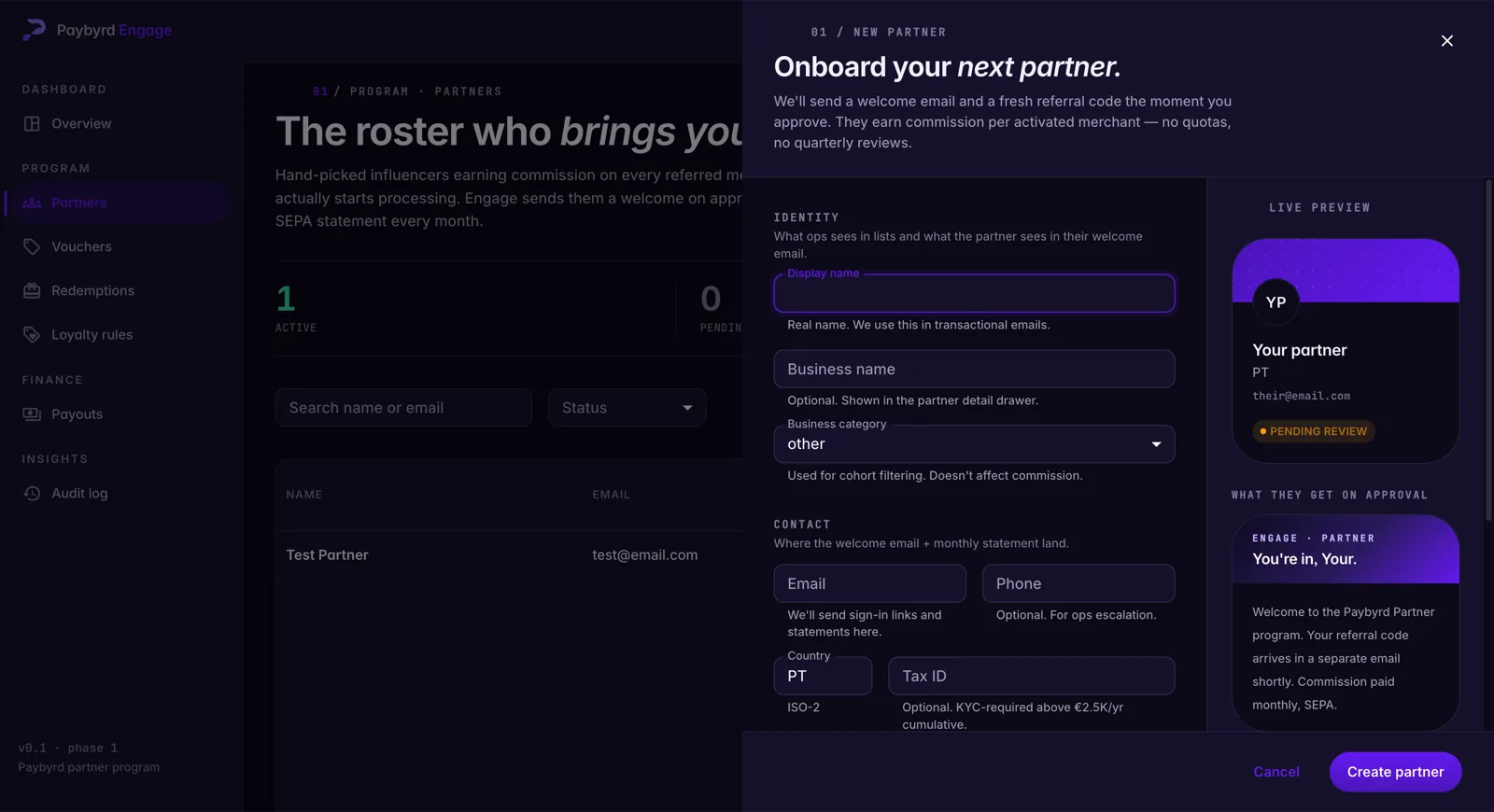Click the Payouts cash icon

click(x=32, y=414)
